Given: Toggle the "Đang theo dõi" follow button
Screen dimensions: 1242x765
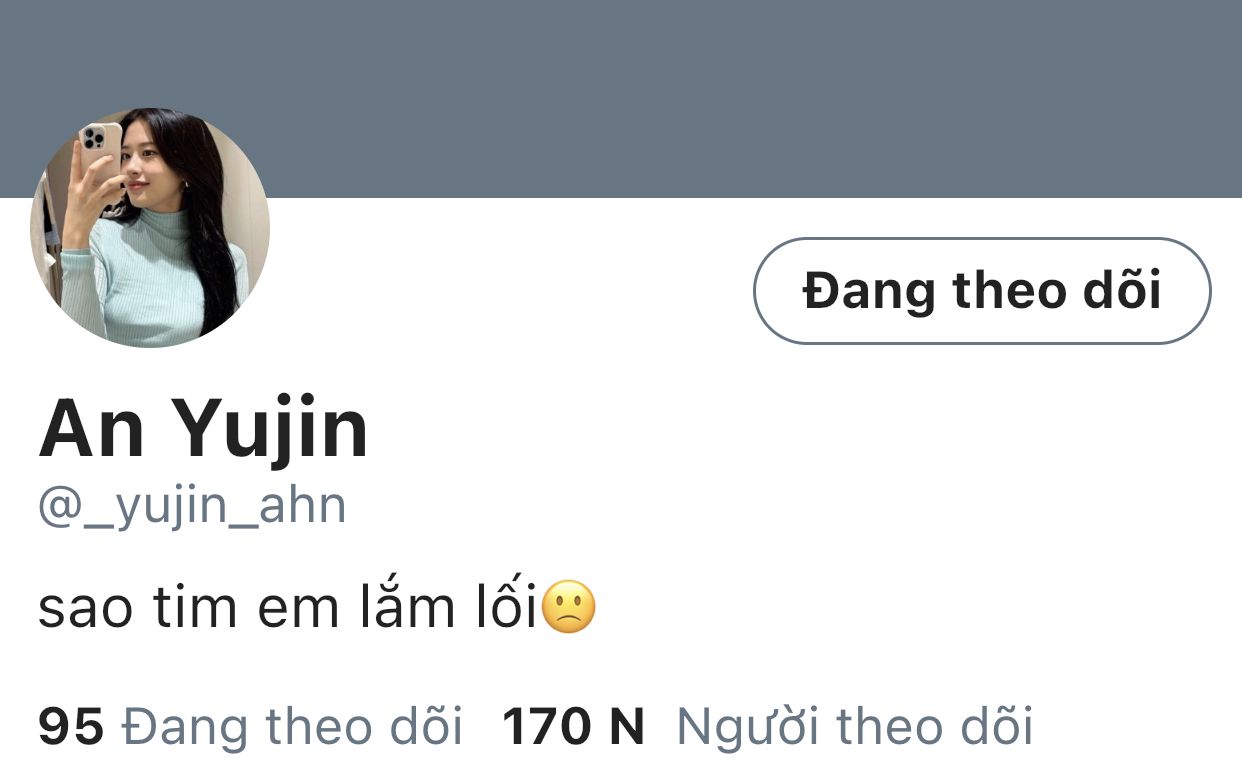Looking at the screenshot, I should [982, 291].
